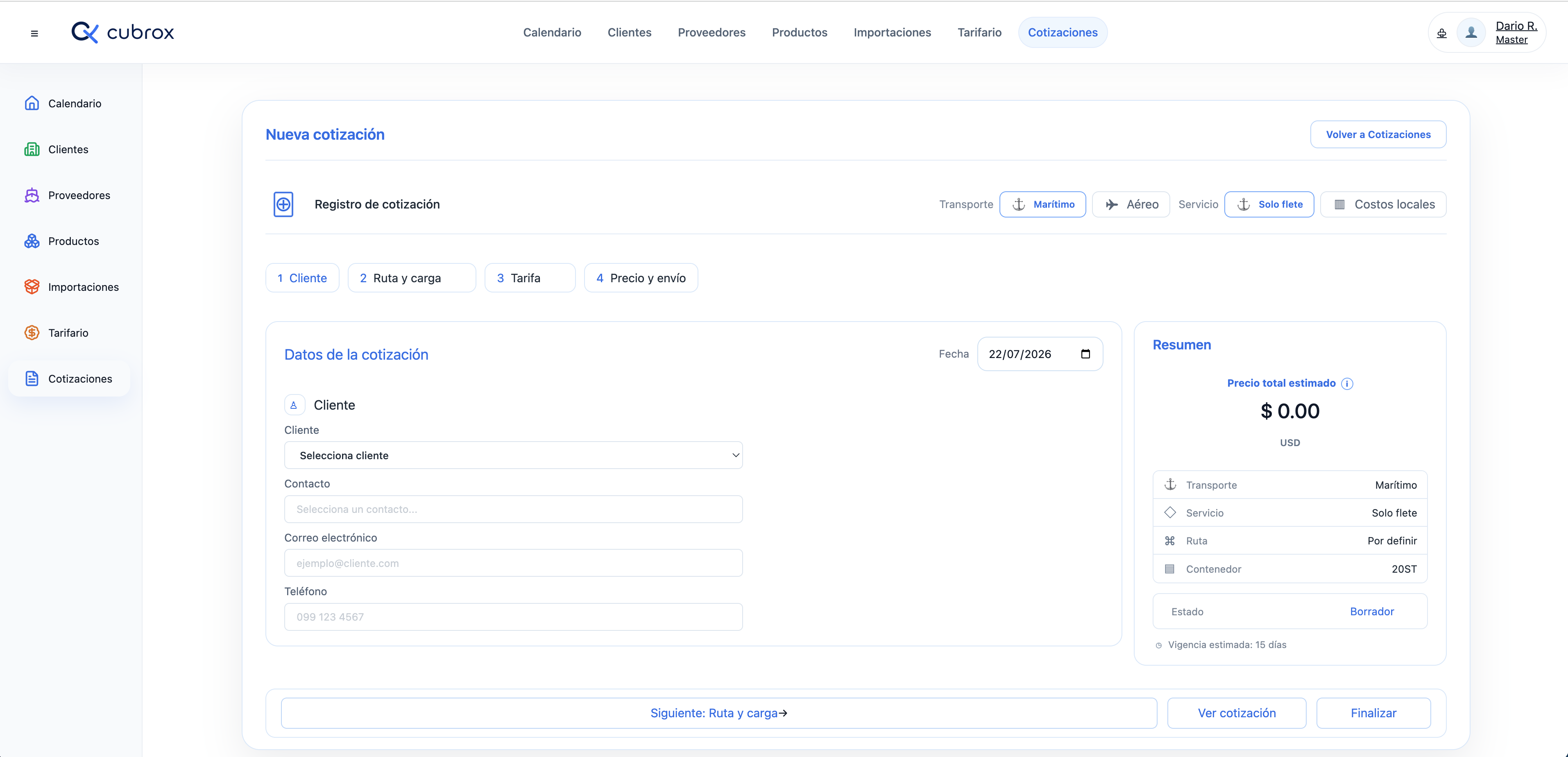The height and width of the screenshot is (757, 1568).
Task: Click the Correo electrónico input field
Action: (513, 563)
